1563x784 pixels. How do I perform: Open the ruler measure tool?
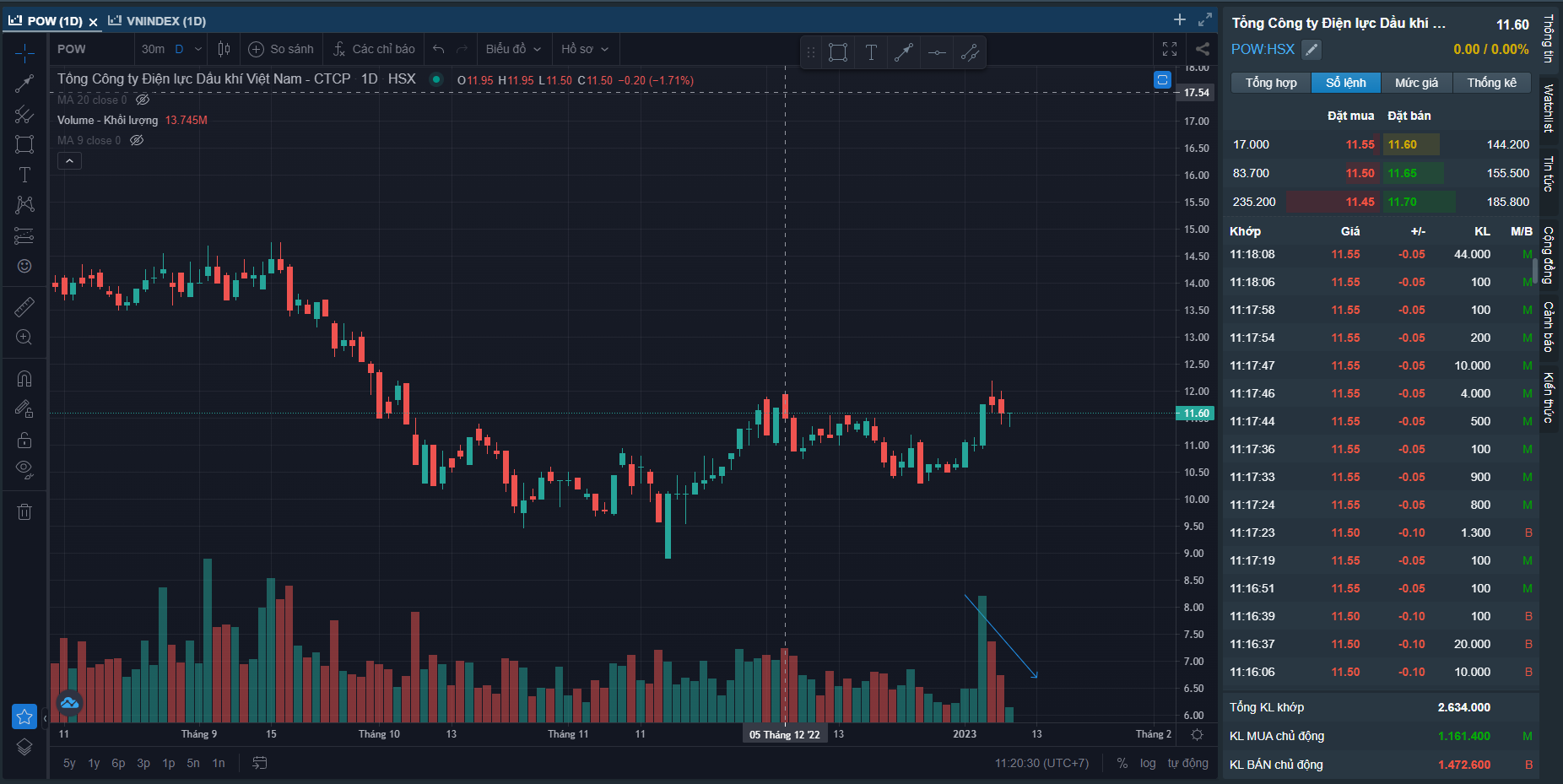pyautogui.click(x=24, y=306)
